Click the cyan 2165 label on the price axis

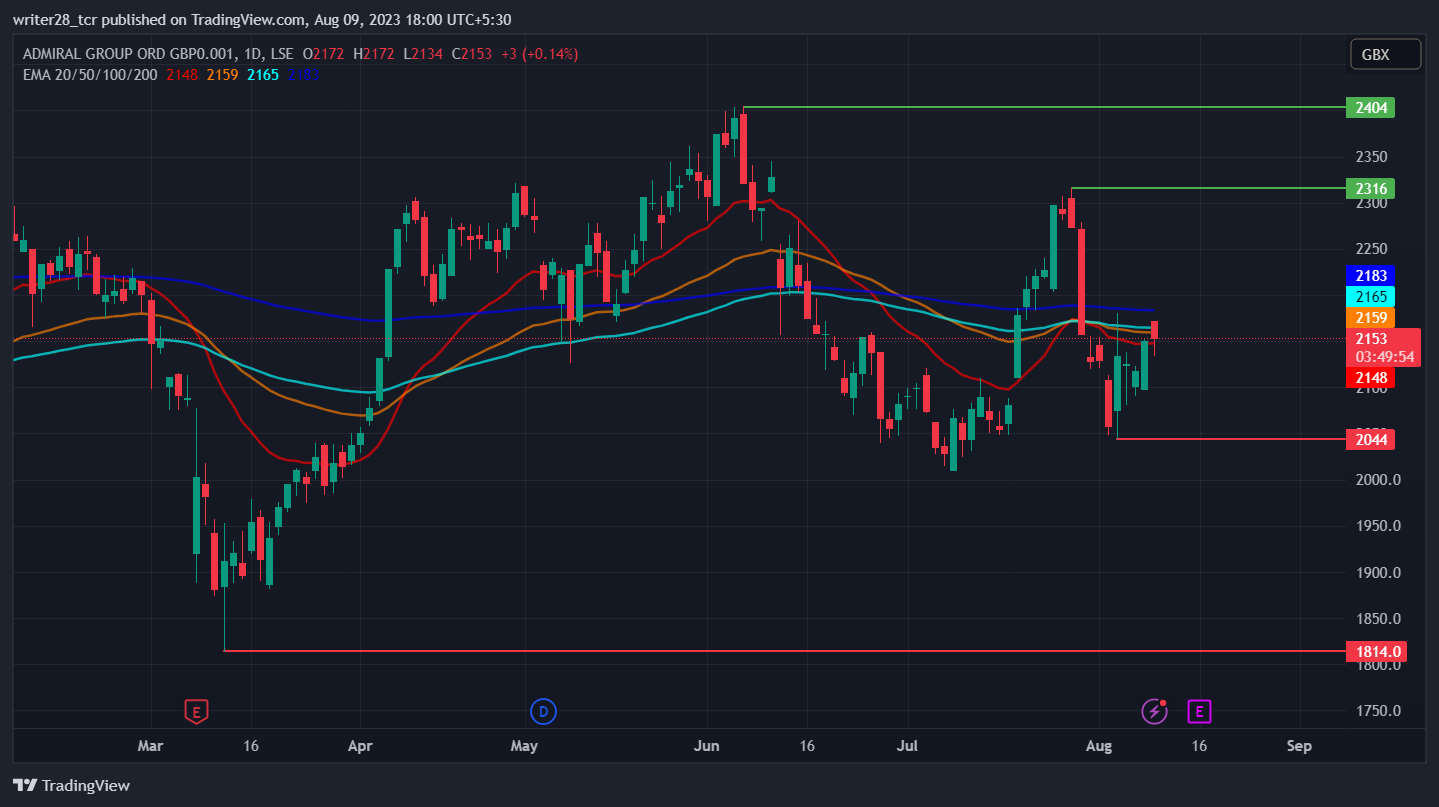click(1370, 296)
